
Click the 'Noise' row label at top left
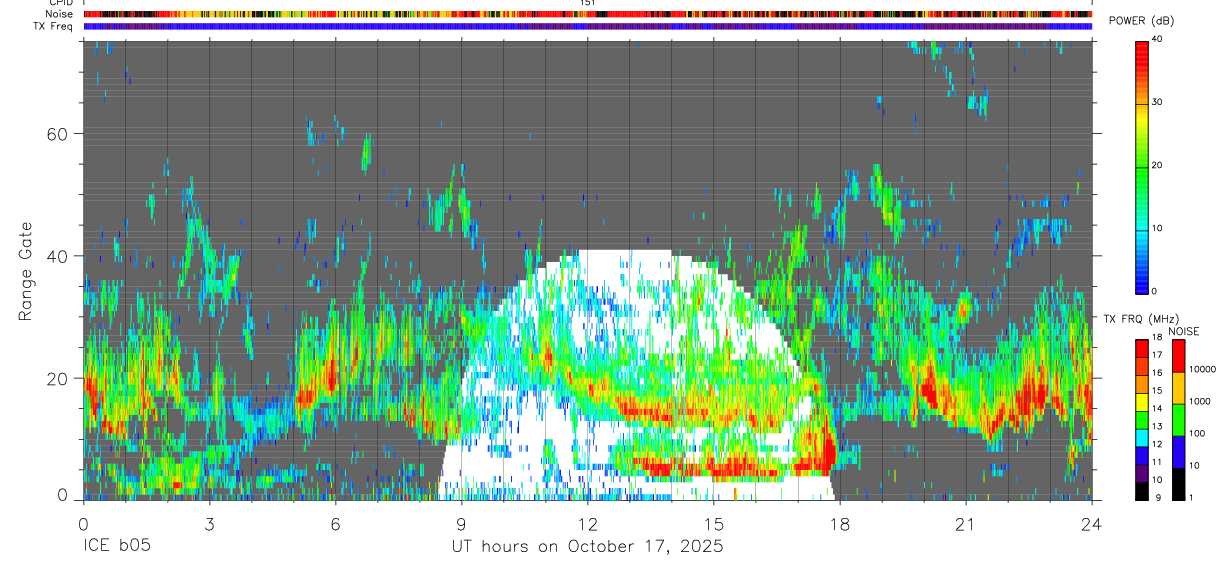pyautogui.click(x=61, y=14)
